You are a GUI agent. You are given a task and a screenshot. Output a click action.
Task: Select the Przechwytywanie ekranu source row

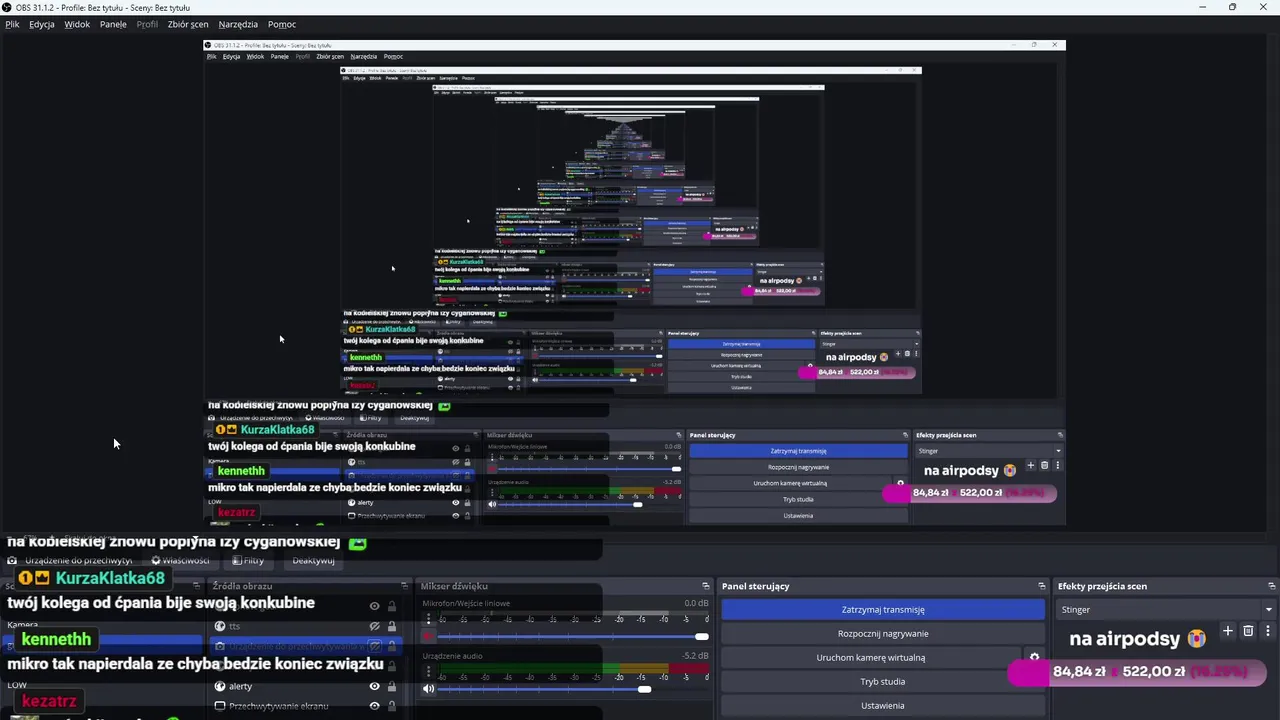coord(305,706)
